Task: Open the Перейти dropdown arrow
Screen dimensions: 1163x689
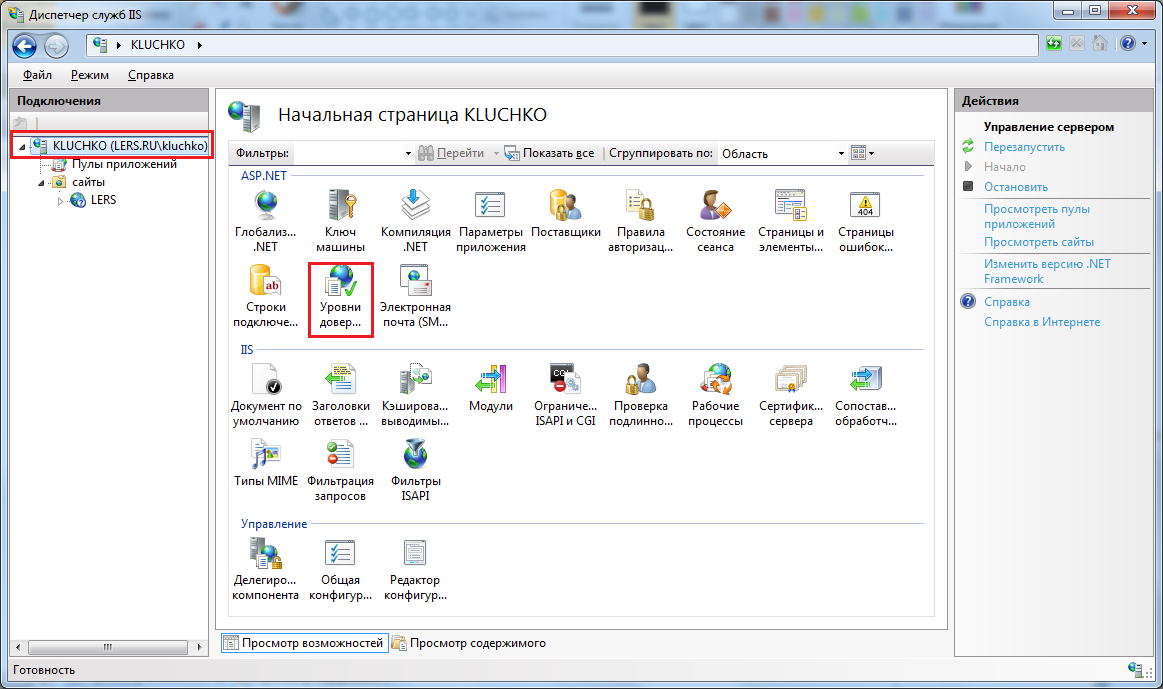Action: [x=496, y=154]
